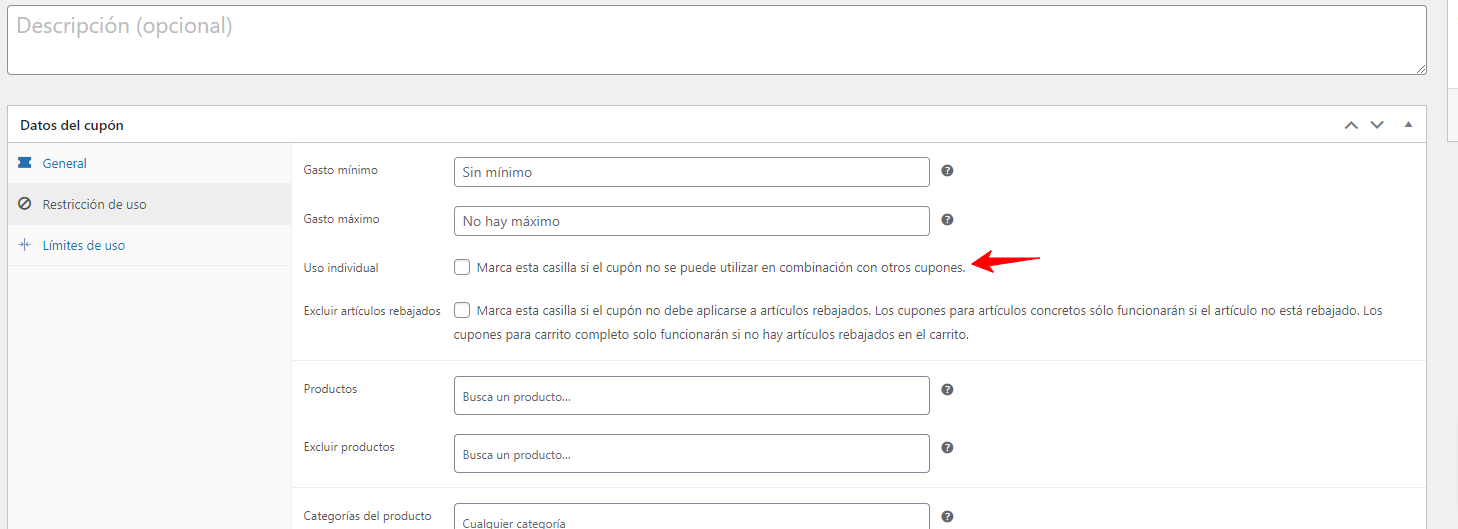Click the help icon beside Categorías del producto
This screenshot has height=529, width=1458.
pyautogui.click(x=947, y=517)
